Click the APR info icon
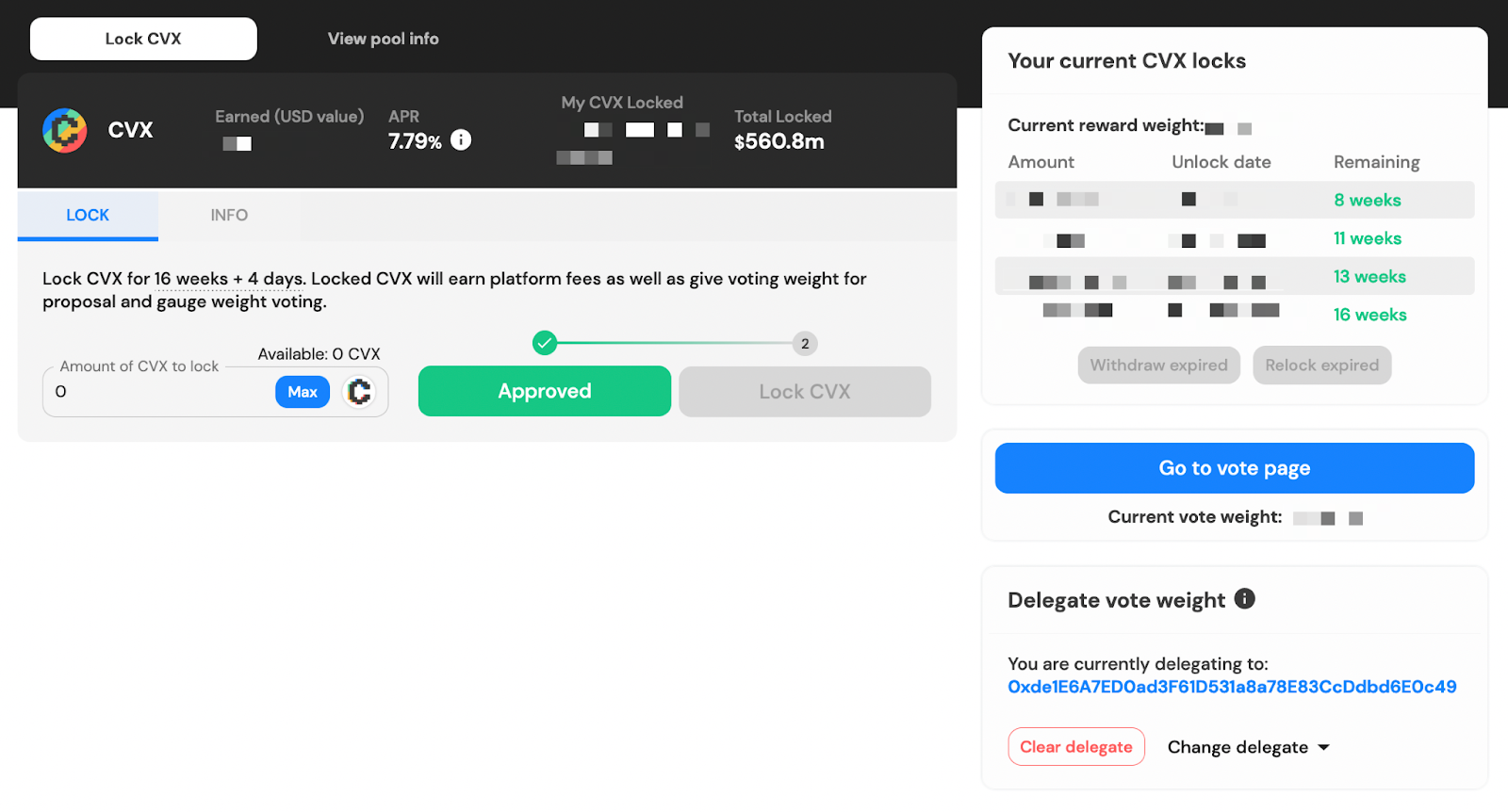This screenshot has width=1508, height=812. 461,139
